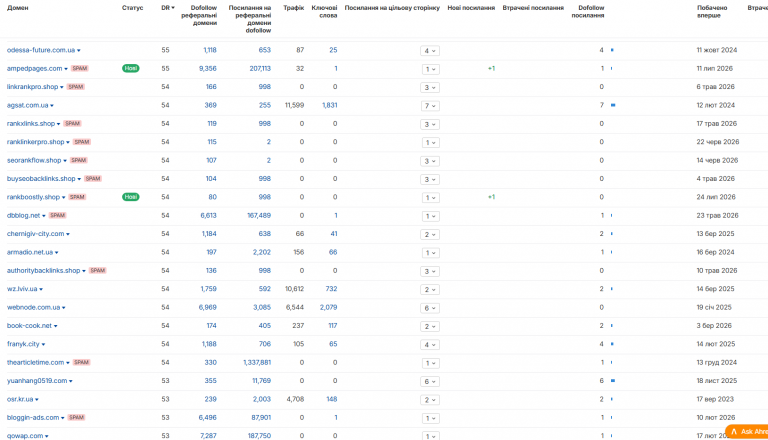Sort by the Ключові слова column header

[324, 12]
